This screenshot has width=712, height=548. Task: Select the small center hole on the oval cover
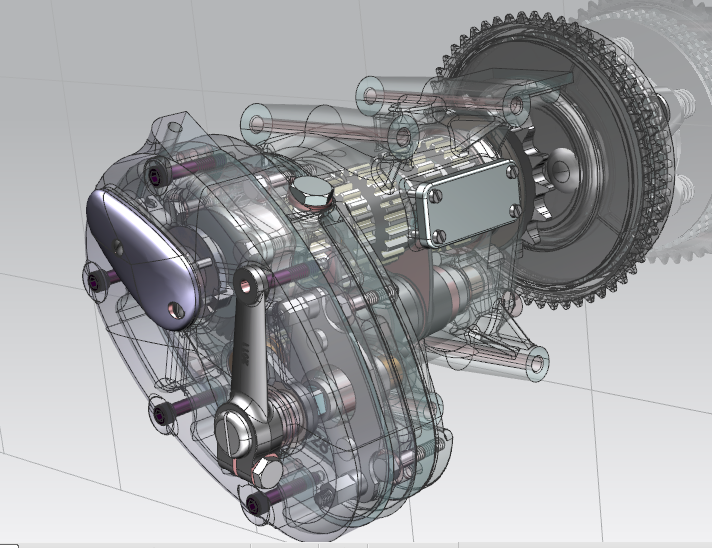(118, 247)
